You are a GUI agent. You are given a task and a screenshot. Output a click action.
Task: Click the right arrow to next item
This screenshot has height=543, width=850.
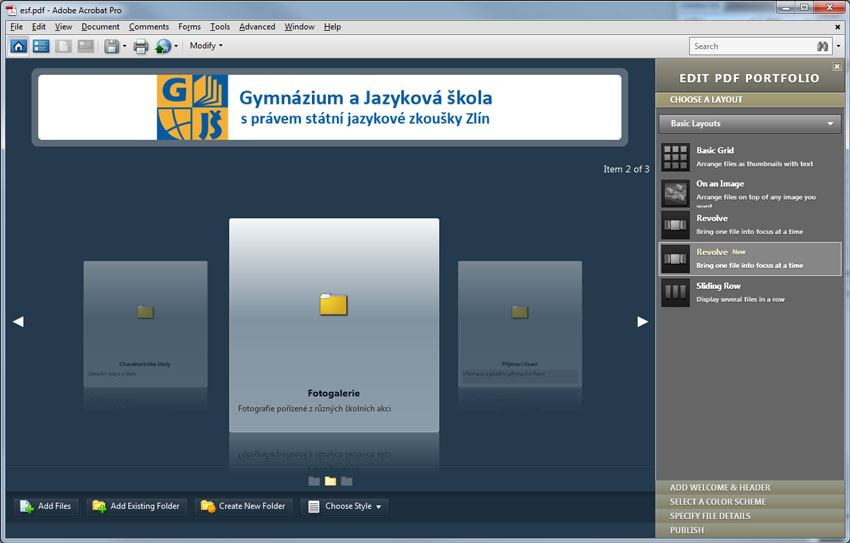[642, 321]
